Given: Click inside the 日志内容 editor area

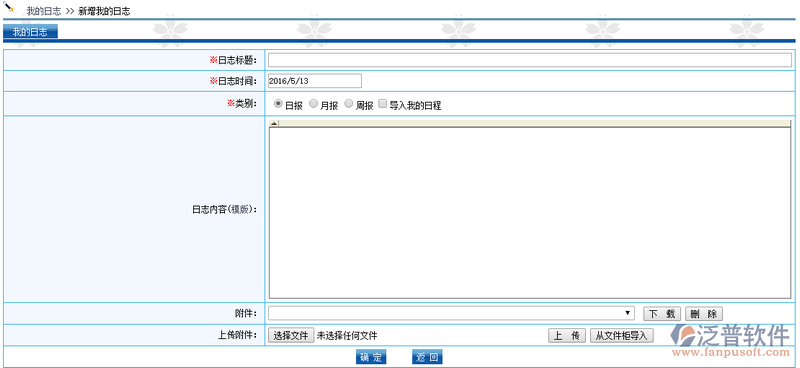Looking at the screenshot, I should [x=530, y=212].
